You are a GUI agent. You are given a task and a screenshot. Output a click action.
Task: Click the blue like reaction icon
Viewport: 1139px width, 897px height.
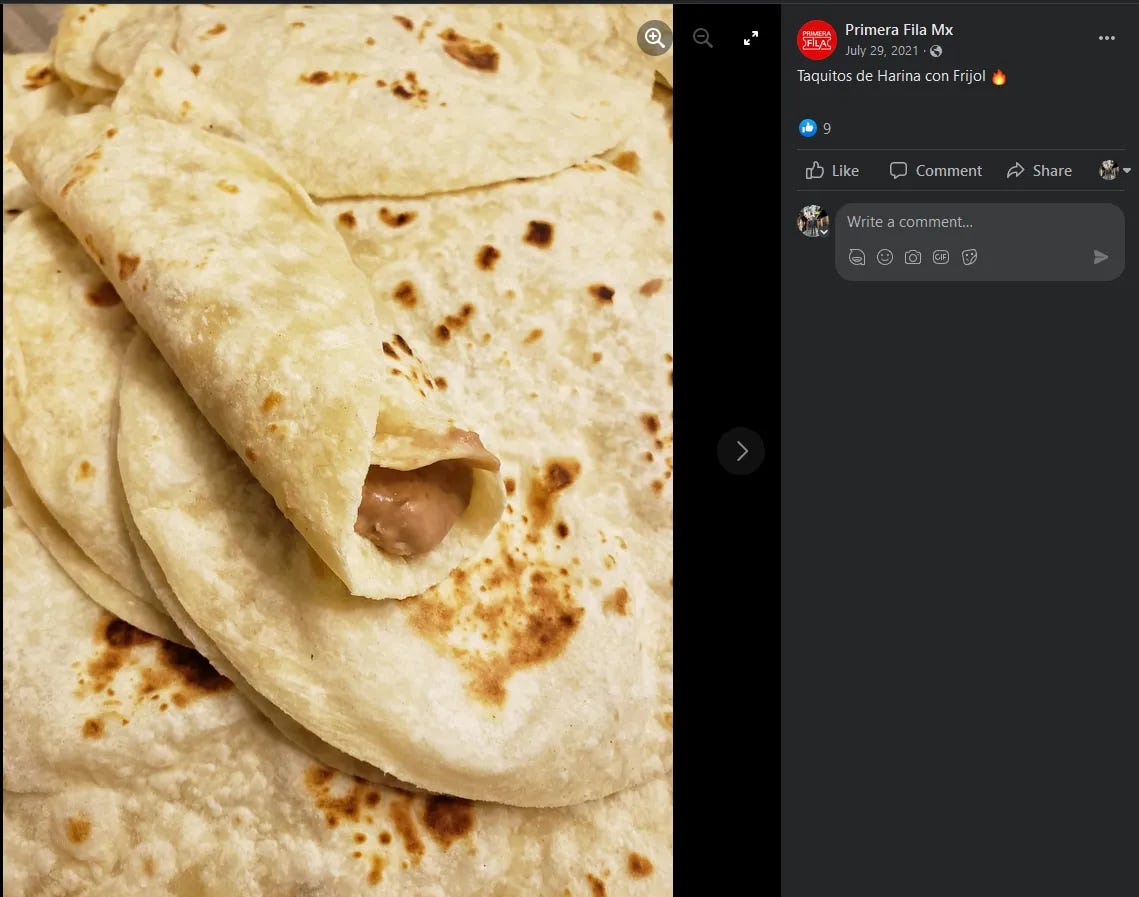808,128
